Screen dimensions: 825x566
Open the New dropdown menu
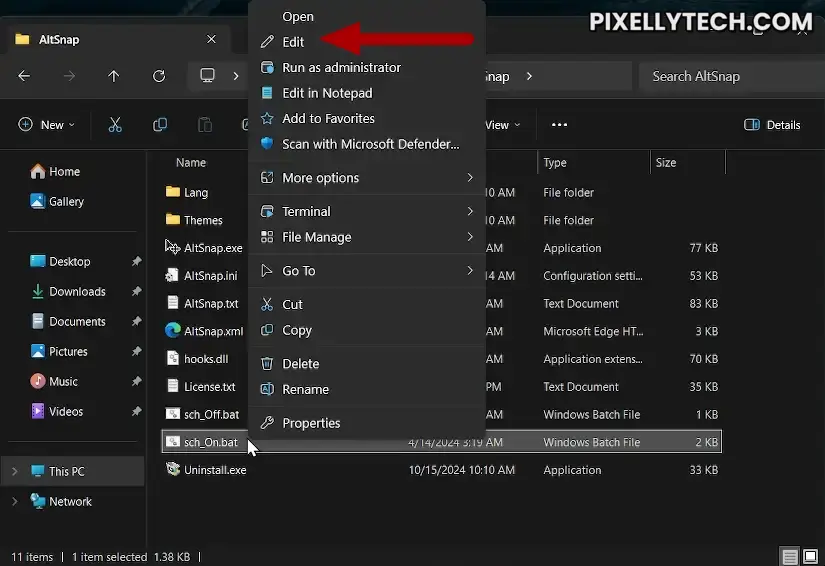click(46, 125)
